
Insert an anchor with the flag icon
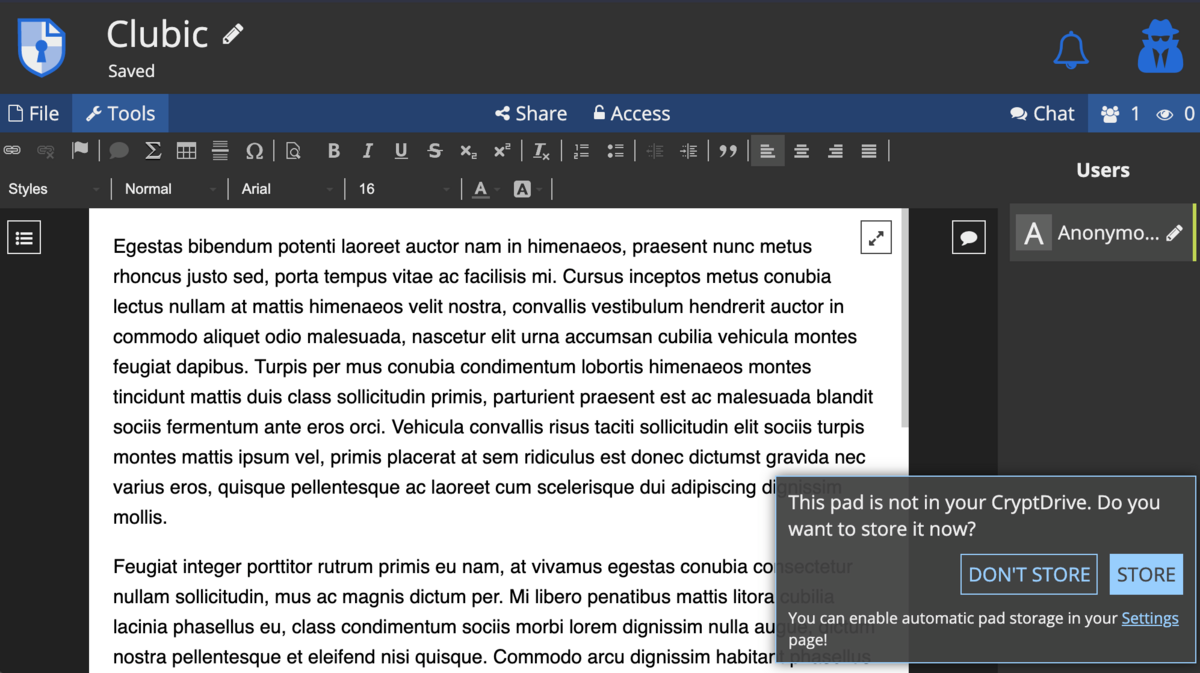tap(80, 151)
